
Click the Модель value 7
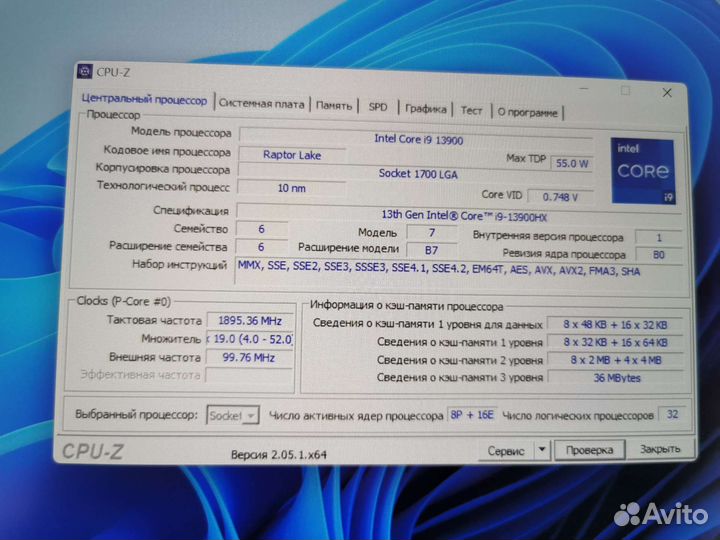(432, 233)
